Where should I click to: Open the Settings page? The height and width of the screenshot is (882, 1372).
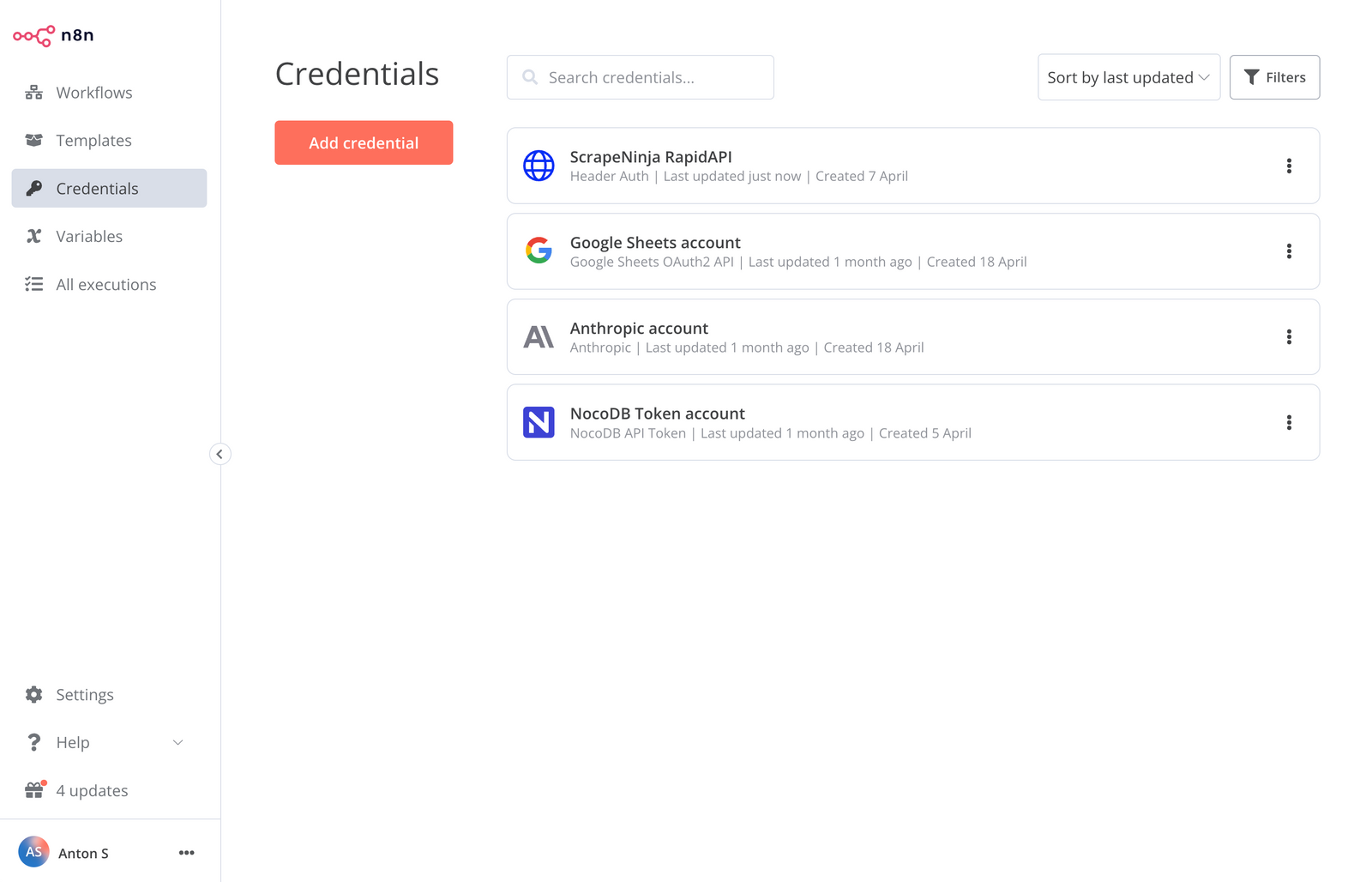(84, 695)
